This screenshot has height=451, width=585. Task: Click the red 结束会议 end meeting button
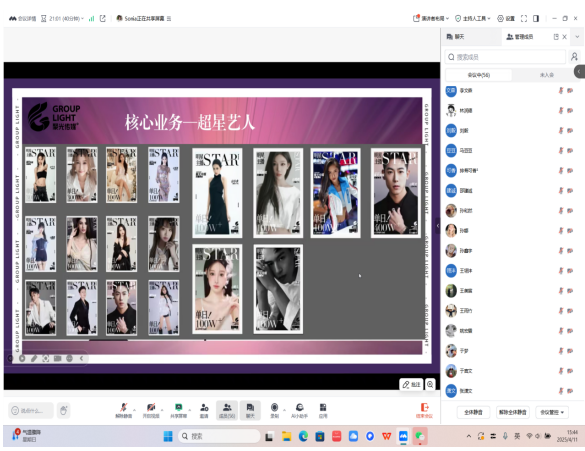click(424, 410)
